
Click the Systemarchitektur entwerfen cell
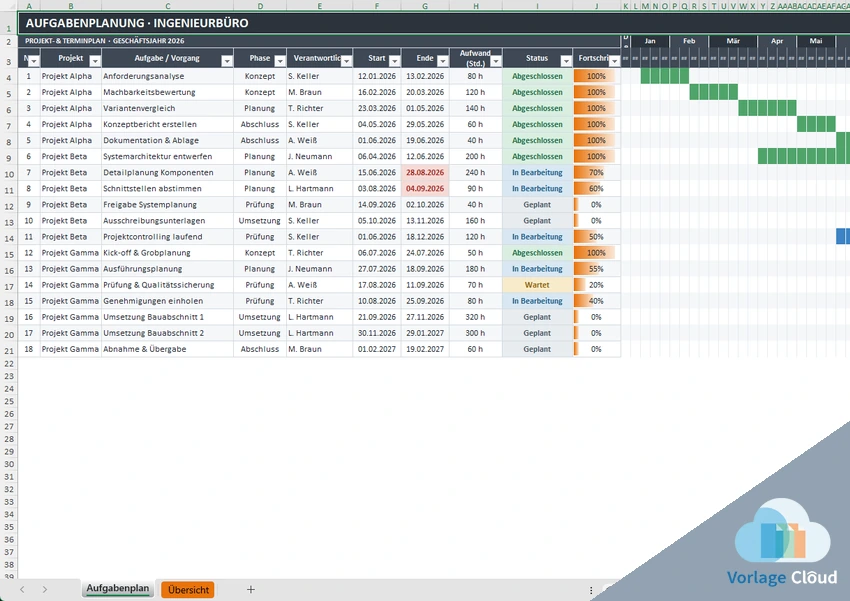coord(168,157)
